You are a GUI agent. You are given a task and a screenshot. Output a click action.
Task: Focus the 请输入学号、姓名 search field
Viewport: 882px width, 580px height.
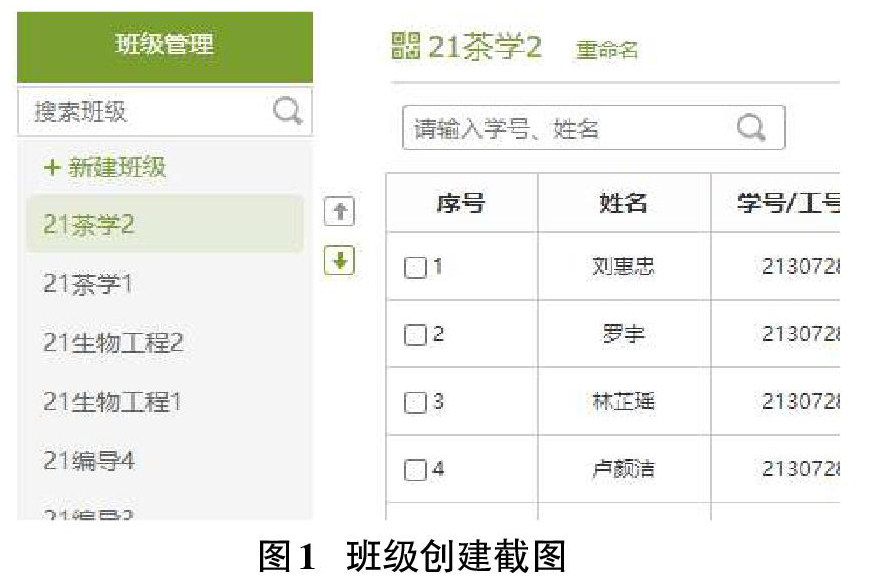point(593,128)
